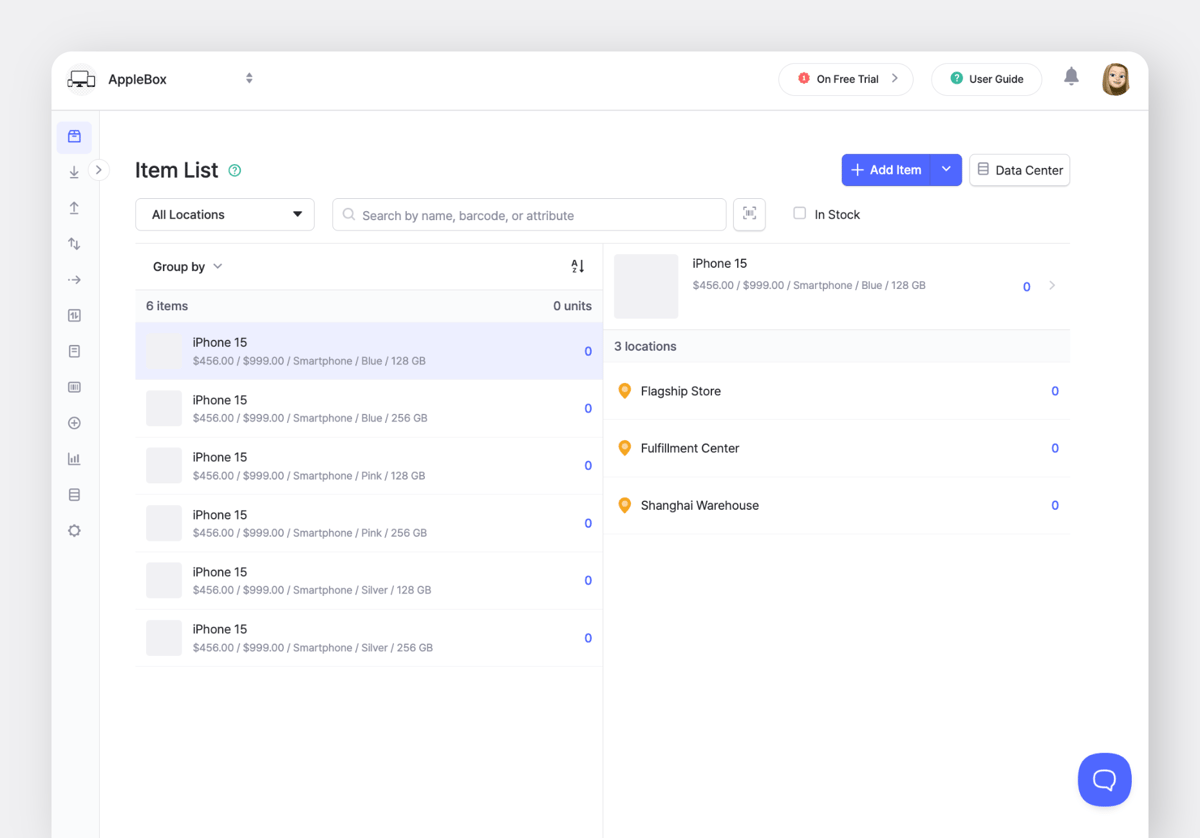
Task: Click the dashed-arrow Move sidebar icon
Action: [74, 280]
